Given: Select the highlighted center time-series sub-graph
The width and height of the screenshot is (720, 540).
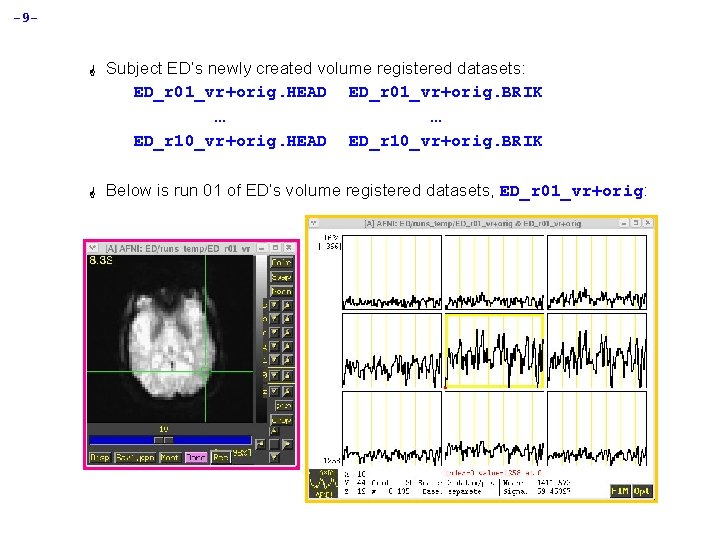Looking at the screenshot, I should point(494,351).
